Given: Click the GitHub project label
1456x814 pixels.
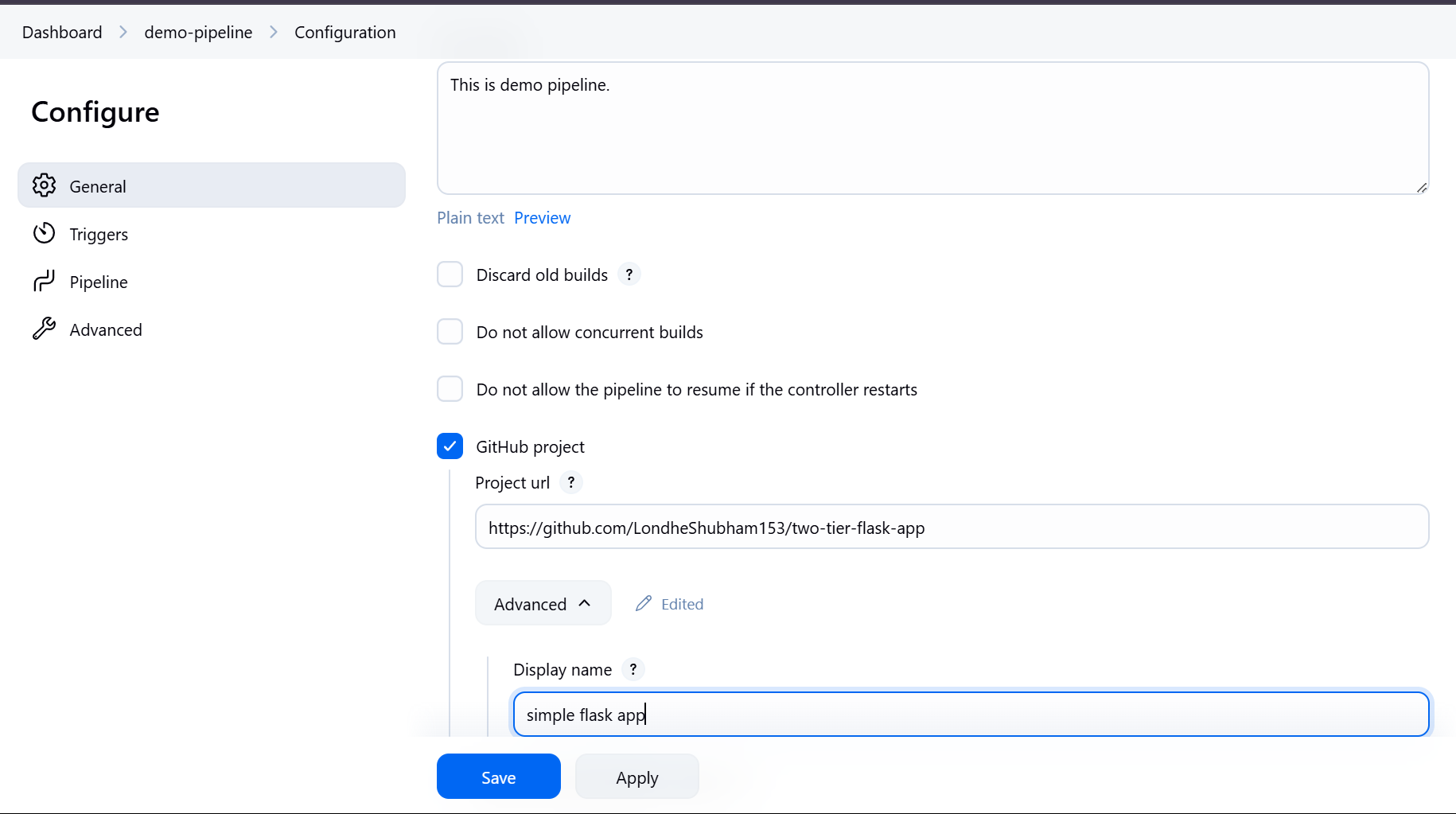Looking at the screenshot, I should (x=531, y=447).
